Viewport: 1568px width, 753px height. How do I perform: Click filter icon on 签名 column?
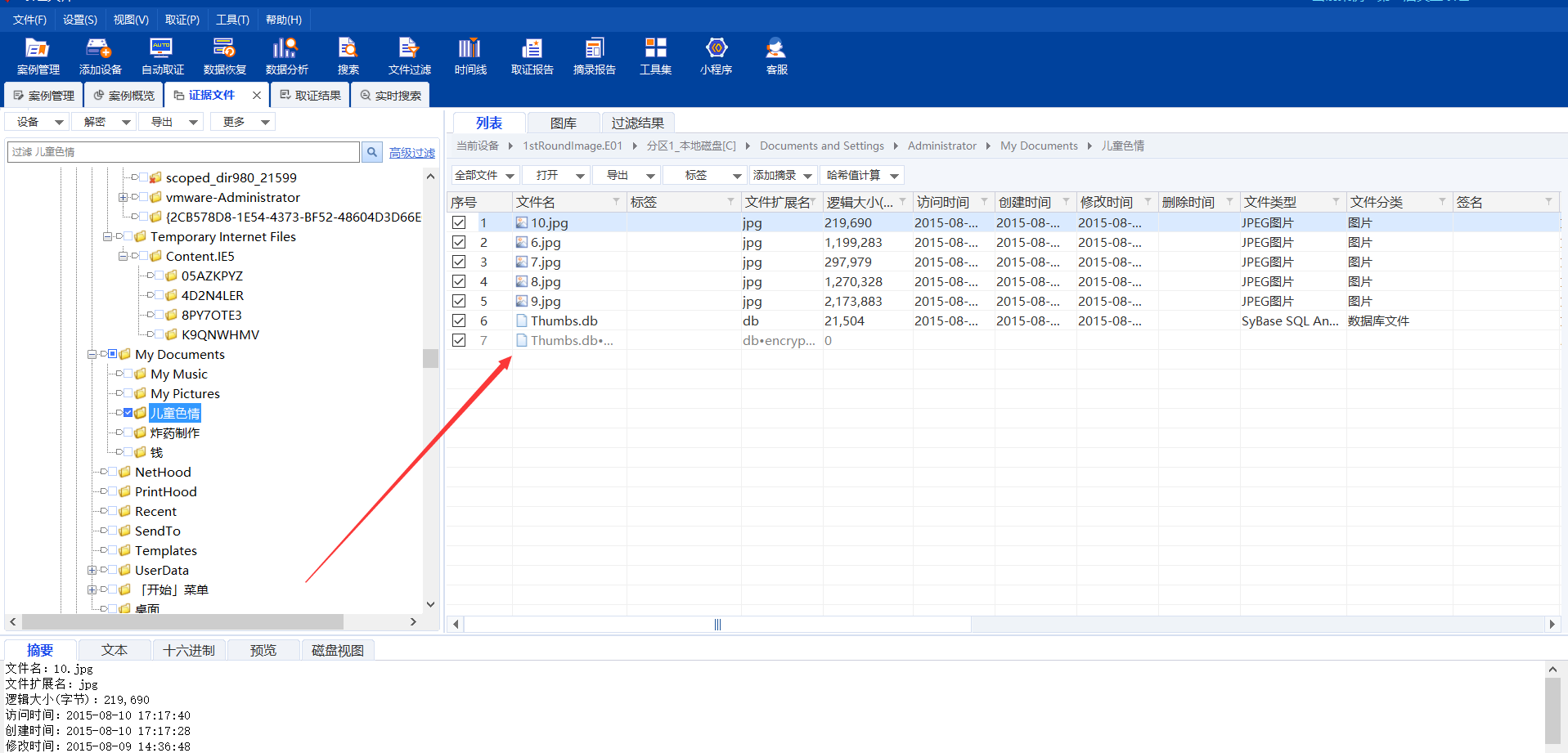pos(1548,201)
